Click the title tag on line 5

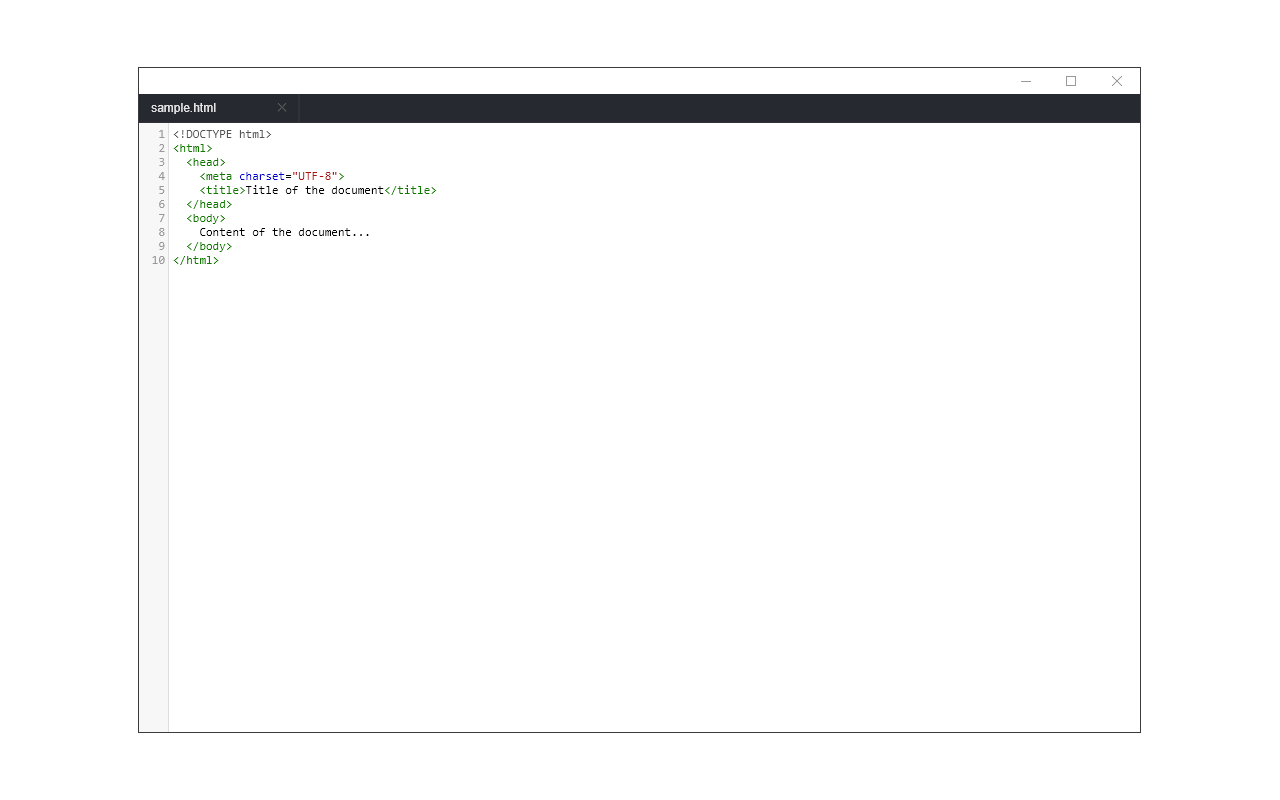[x=221, y=190]
